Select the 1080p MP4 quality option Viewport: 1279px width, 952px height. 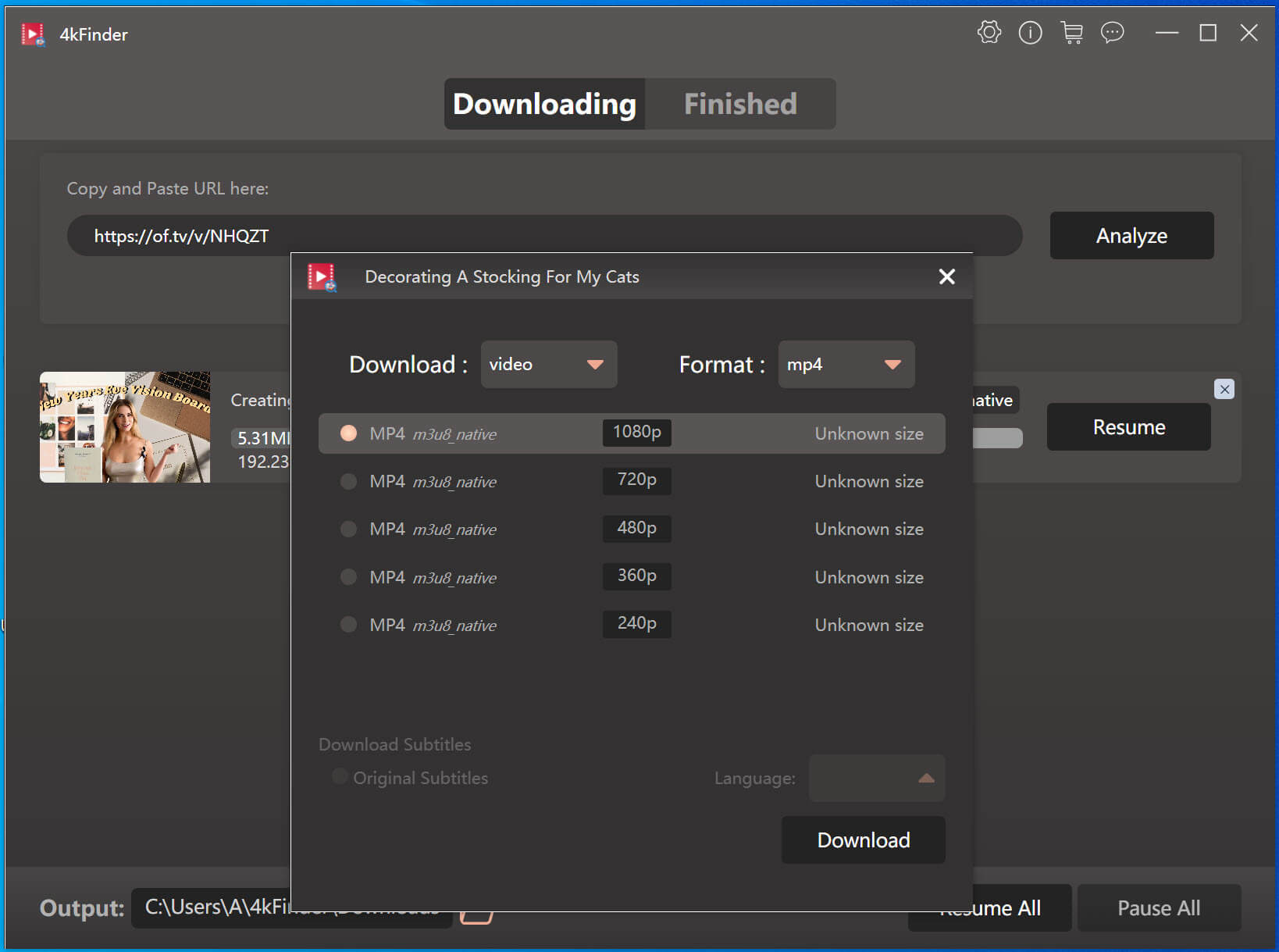click(349, 433)
